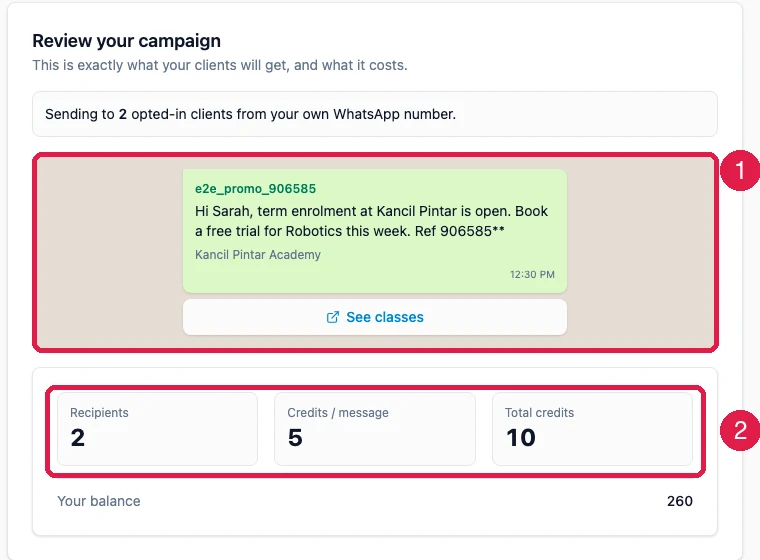Click the external link icon beside See classes
Screen dimensions: 760x560
(x=332, y=317)
